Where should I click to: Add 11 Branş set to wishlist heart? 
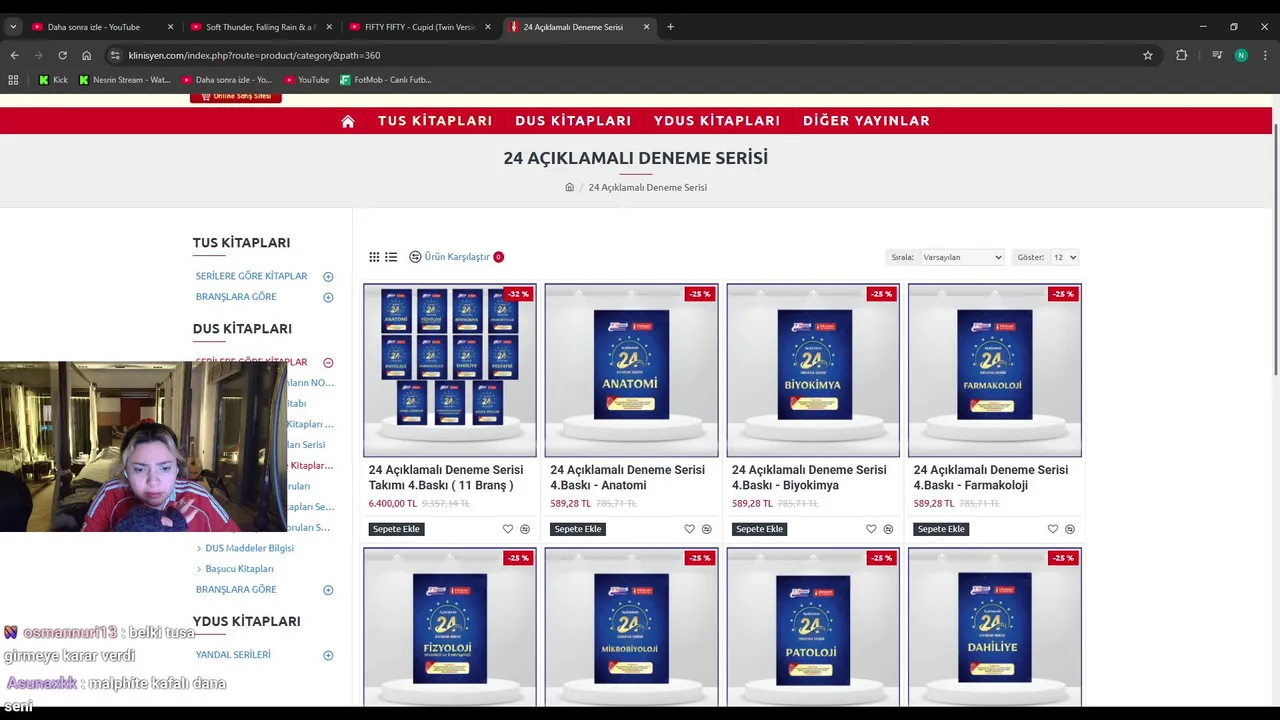coord(508,529)
